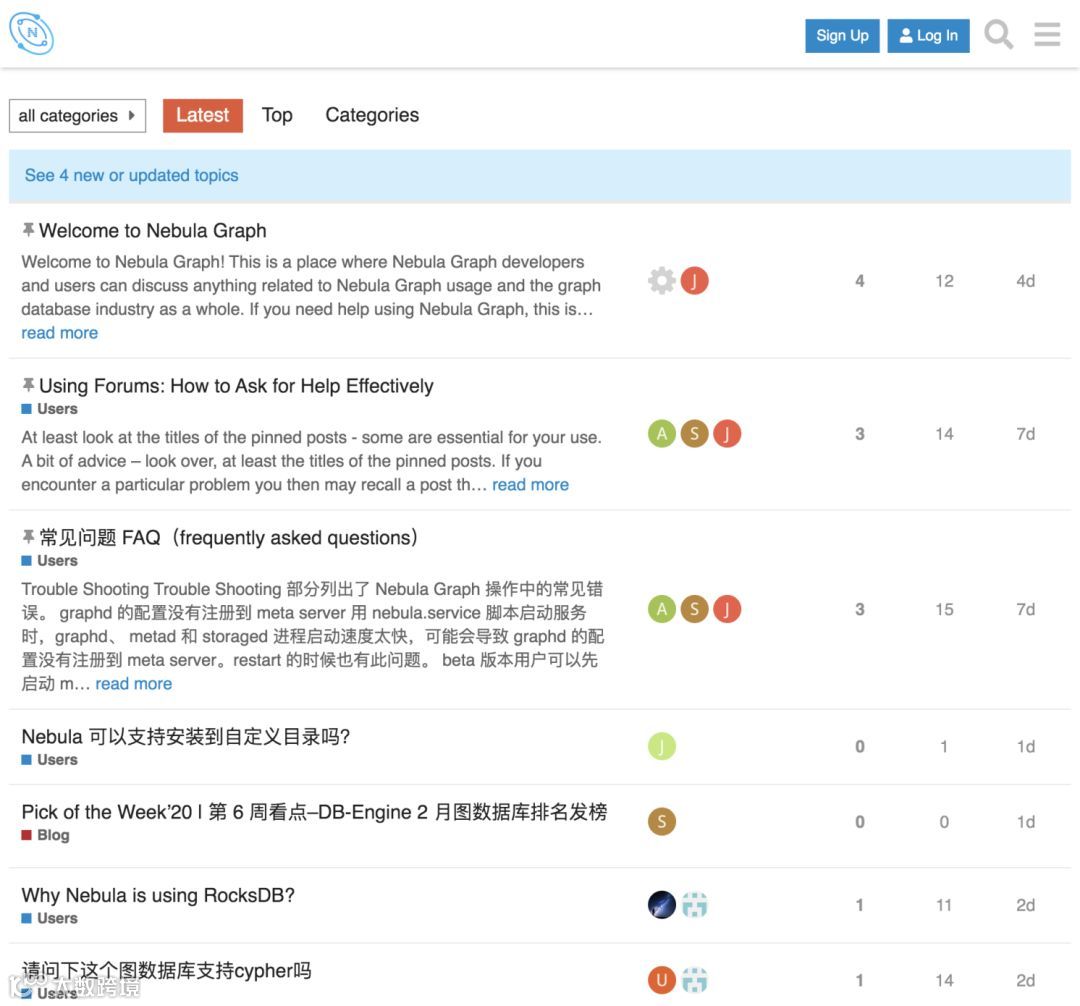Click gear avatar in Welcome to Nebula Graph row

click(661, 280)
